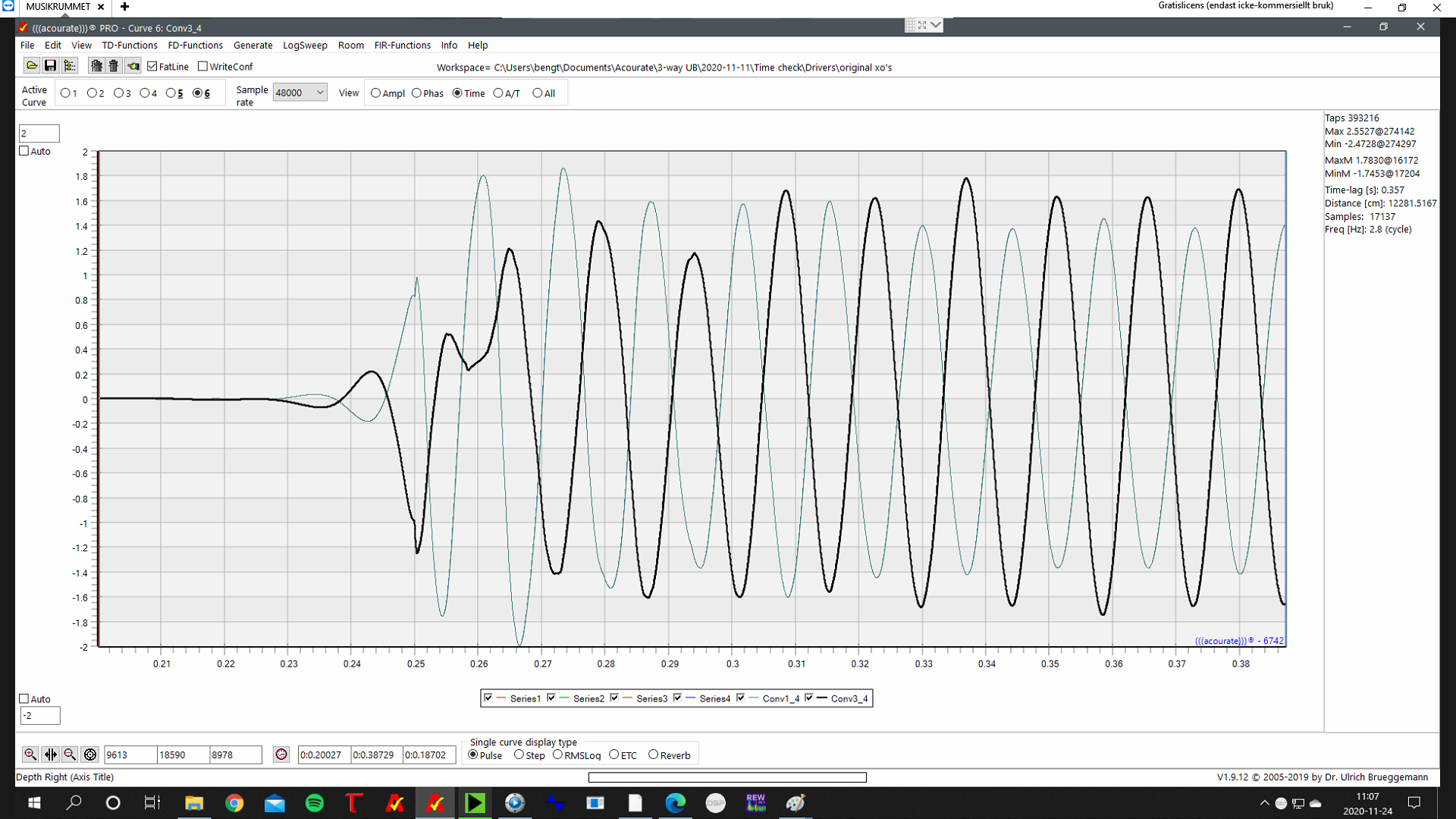Click the zoom in magnifier icon
This screenshot has width=1456, height=819.
pyautogui.click(x=30, y=755)
